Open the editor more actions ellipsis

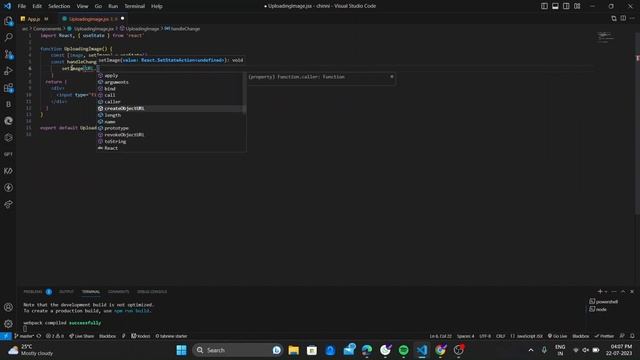click(x=632, y=18)
